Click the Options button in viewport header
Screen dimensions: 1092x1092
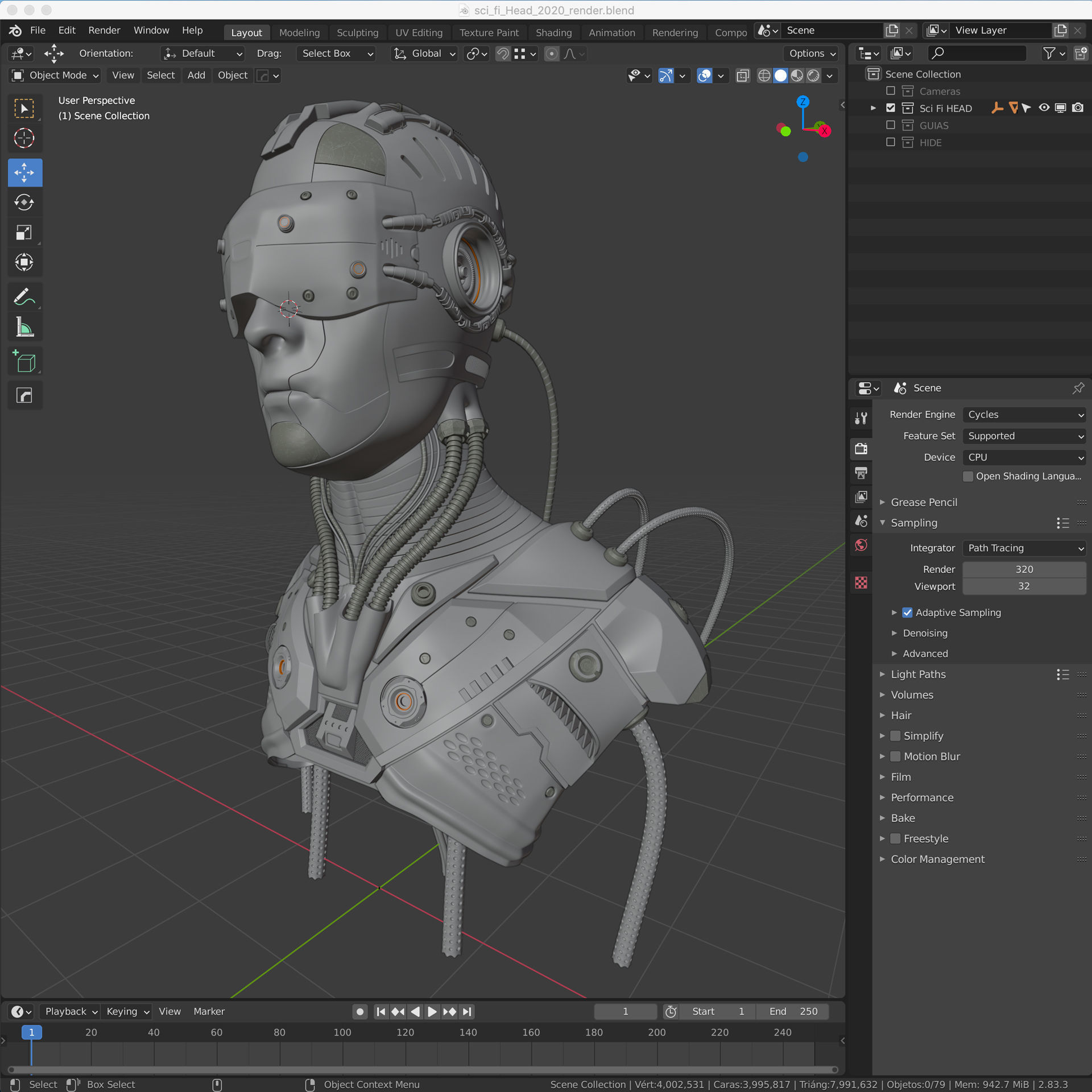(x=811, y=53)
